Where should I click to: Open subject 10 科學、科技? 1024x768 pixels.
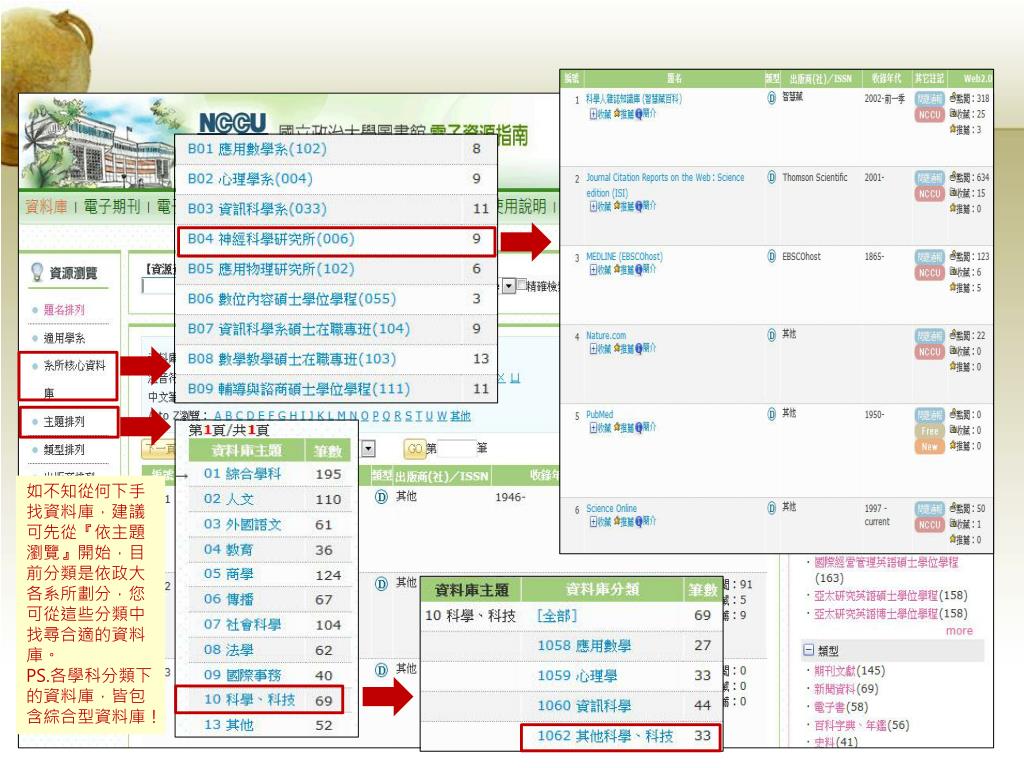[x=249, y=700]
